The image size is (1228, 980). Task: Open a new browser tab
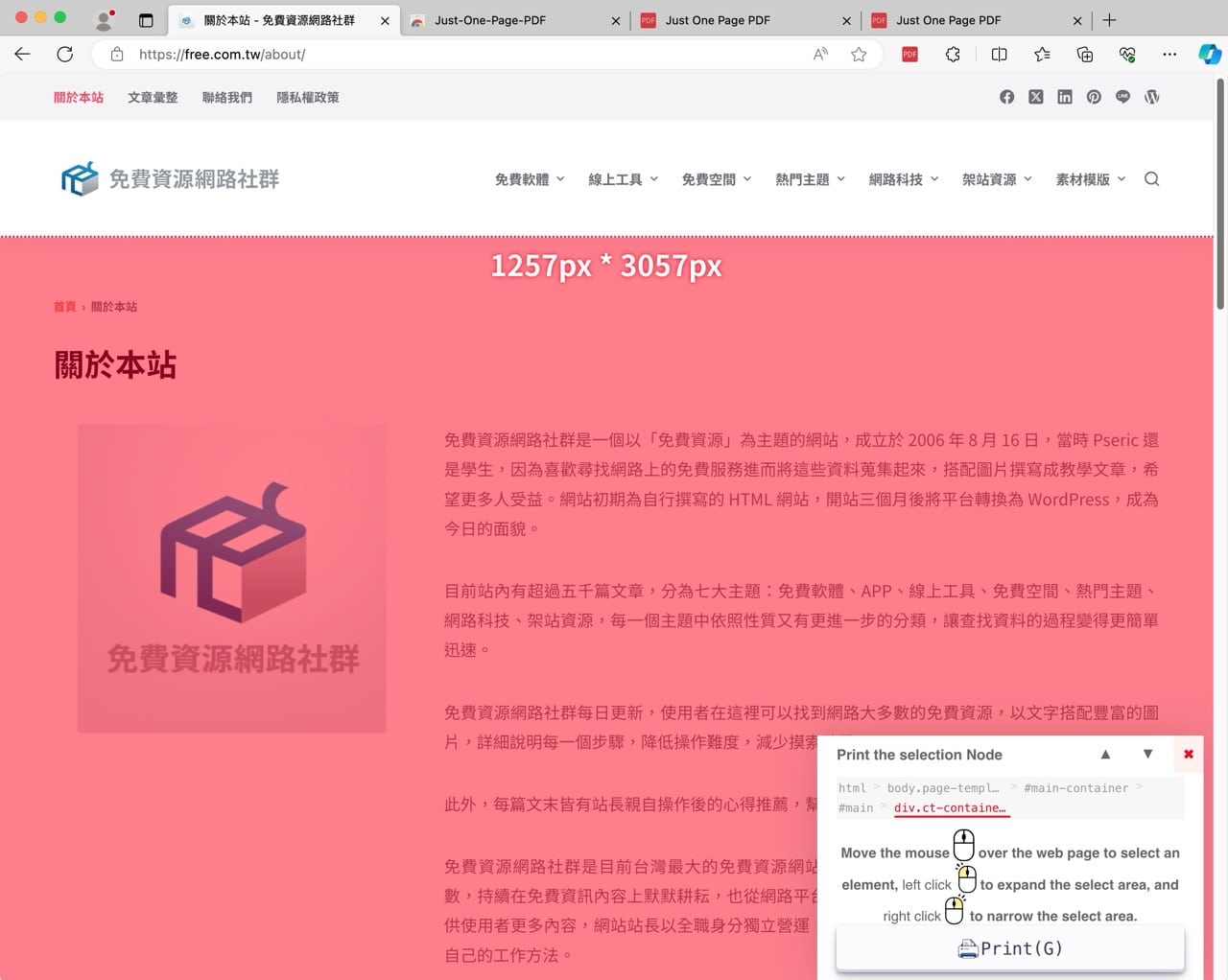click(x=1109, y=20)
